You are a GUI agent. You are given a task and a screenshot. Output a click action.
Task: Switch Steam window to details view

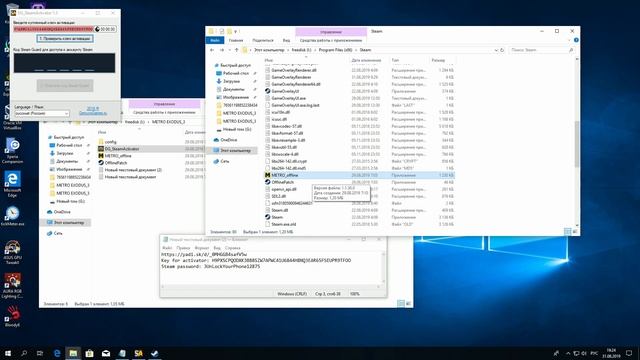click(567, 231)
